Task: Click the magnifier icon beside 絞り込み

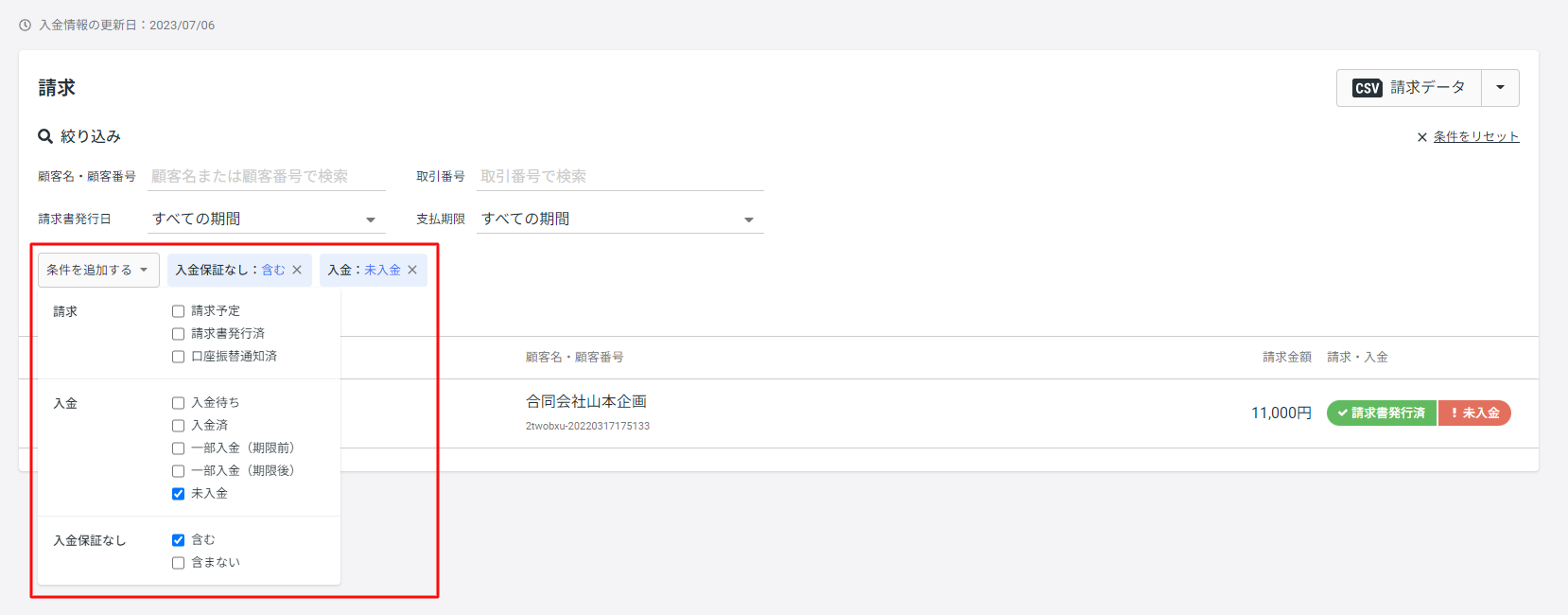Action: click(x=45, y=136)
